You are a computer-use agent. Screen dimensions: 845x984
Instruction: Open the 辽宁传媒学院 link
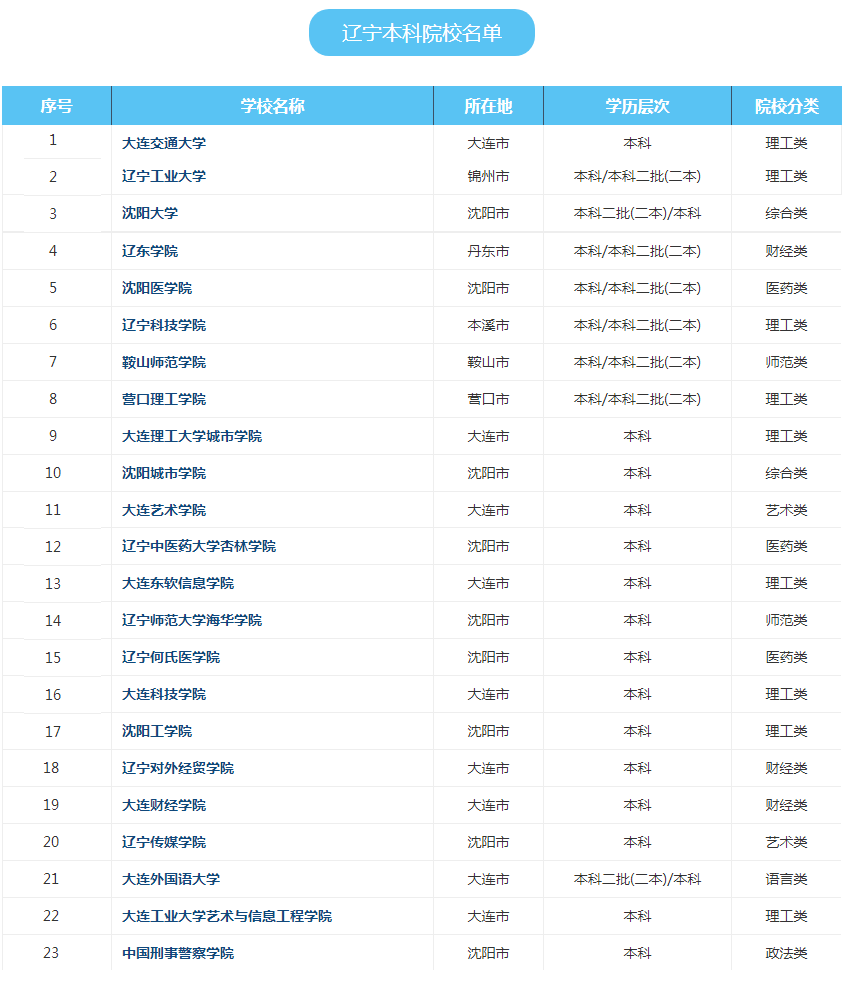pos(164,842)
